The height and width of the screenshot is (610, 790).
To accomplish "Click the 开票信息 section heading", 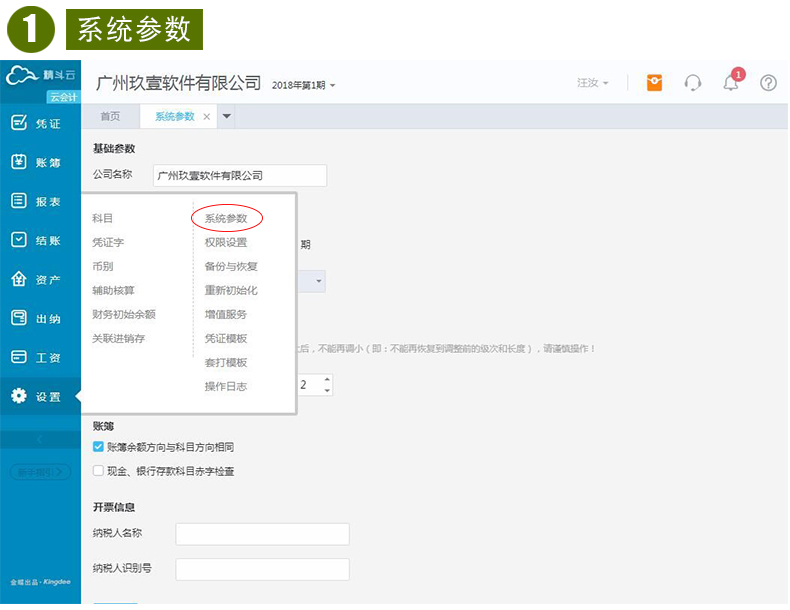I will click(x=114, y=507).
